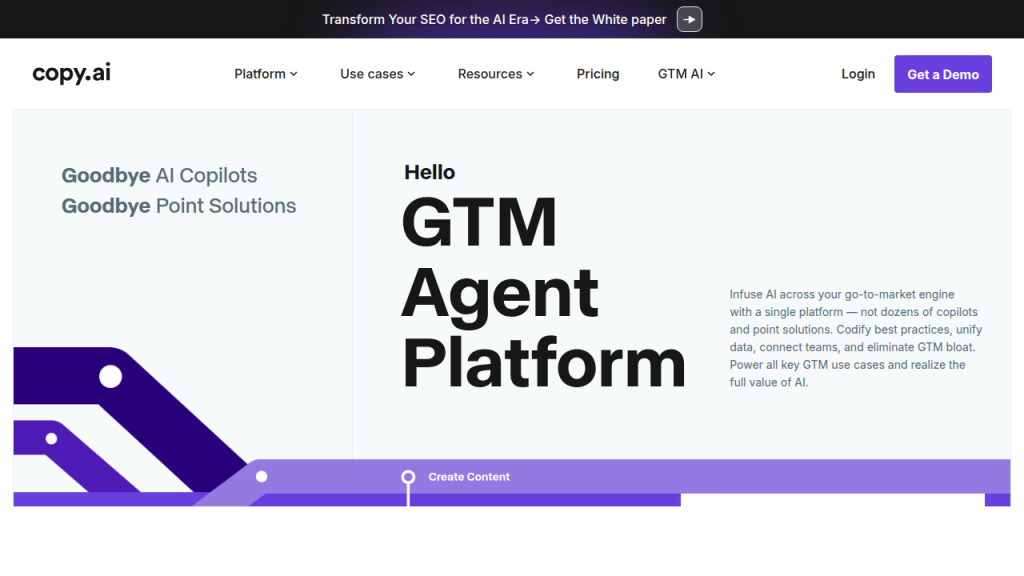Click the Hello text above the headline
This screenshot has height=576, width=1024.
click(429, 172)
